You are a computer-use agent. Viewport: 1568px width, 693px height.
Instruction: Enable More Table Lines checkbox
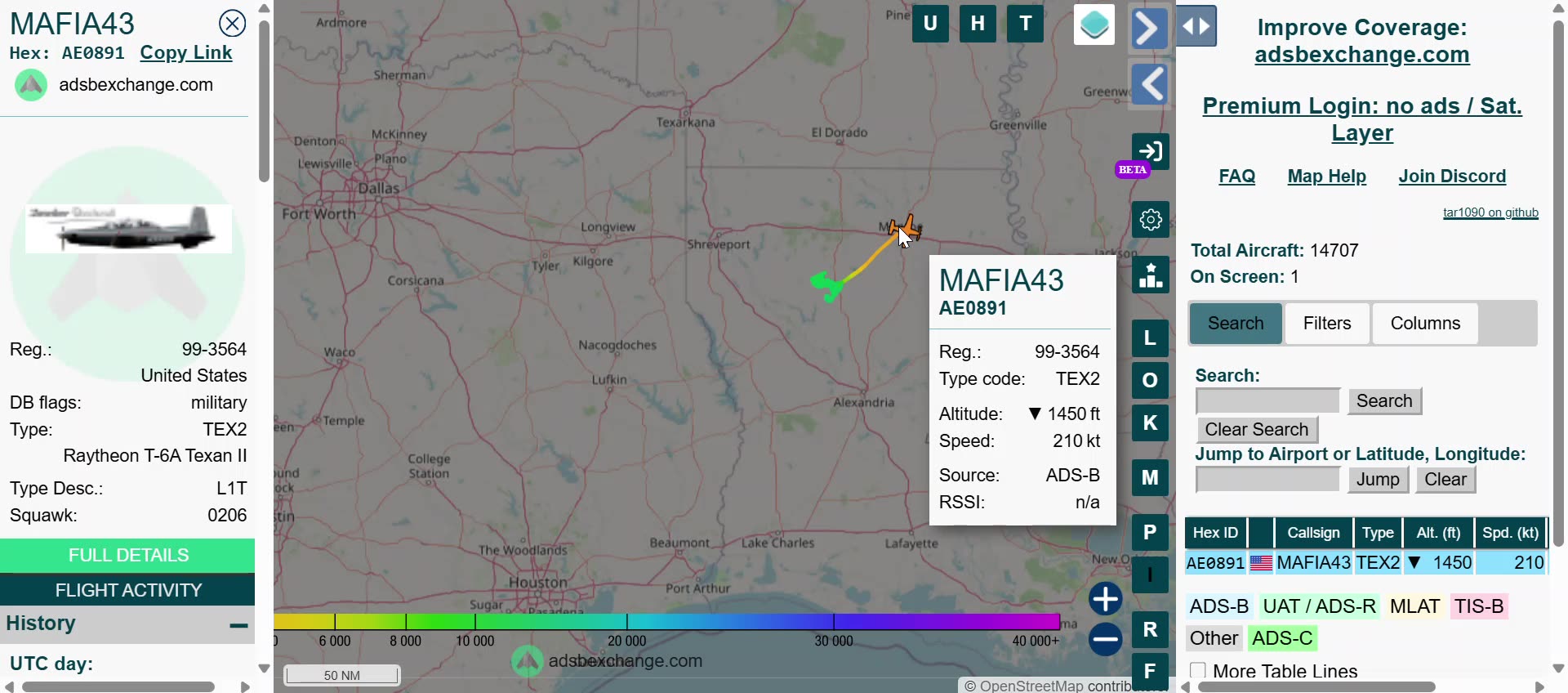click(1198, 671)
